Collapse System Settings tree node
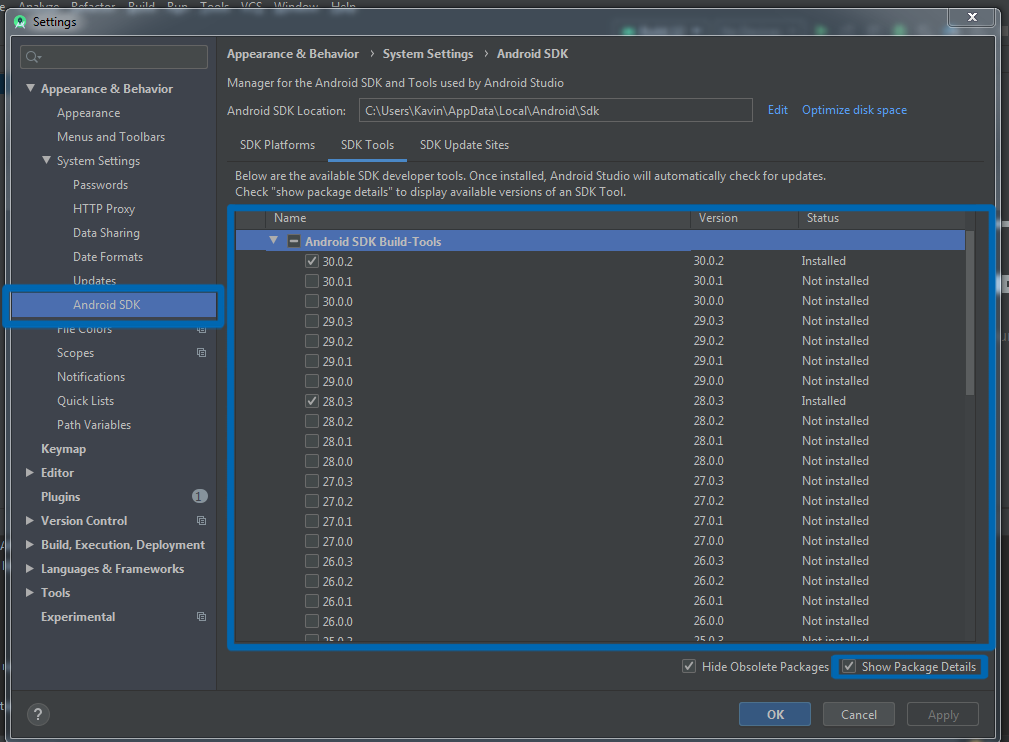The width and height of the screenshot is (1009, 742). 46,160
